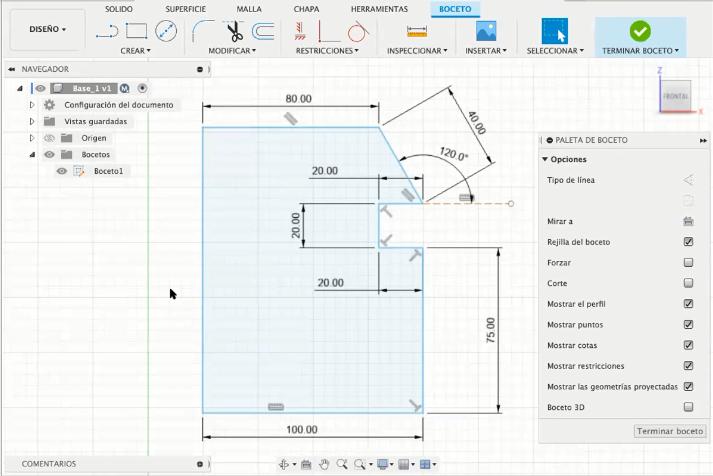This screenshot has height=476, width=713.
Task: Toggle visibility eye of Base_1 v1
Action: 40,88
